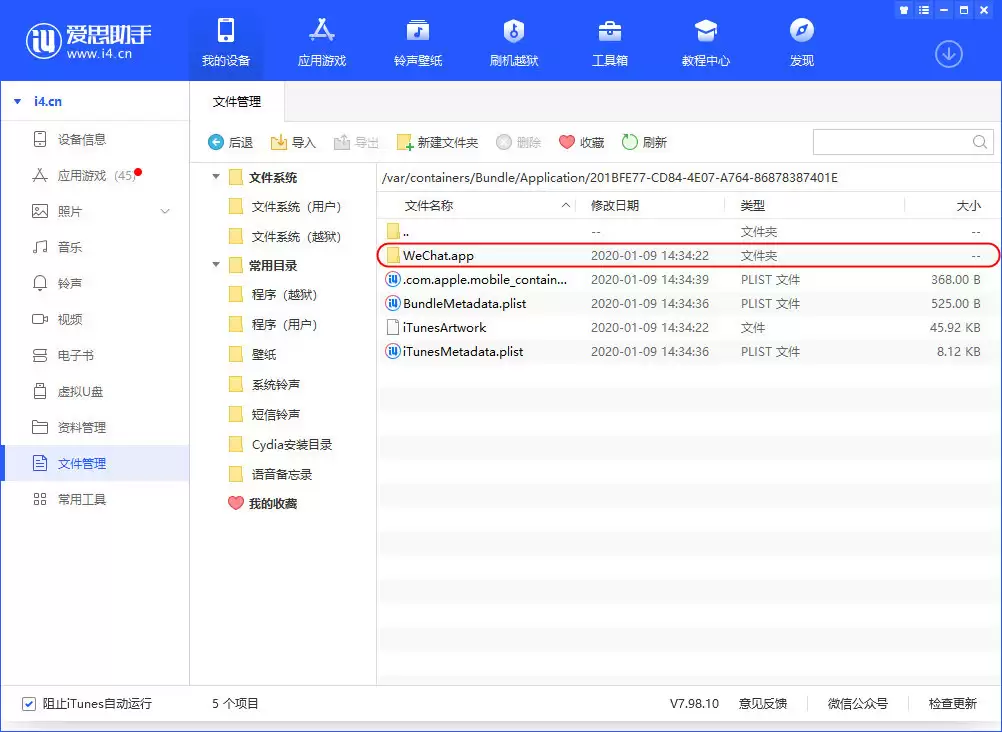Open the list menu icon in title bar
1002x732 pixels.
pos(924,10)
